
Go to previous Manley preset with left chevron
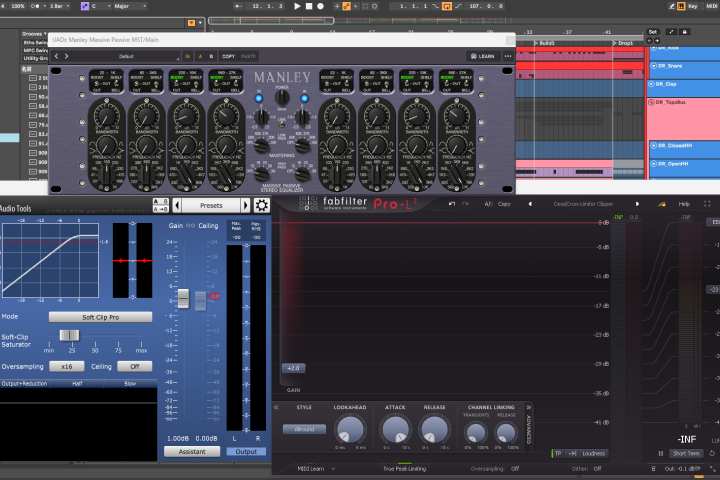pyautogui.click(x=56, y=56)
